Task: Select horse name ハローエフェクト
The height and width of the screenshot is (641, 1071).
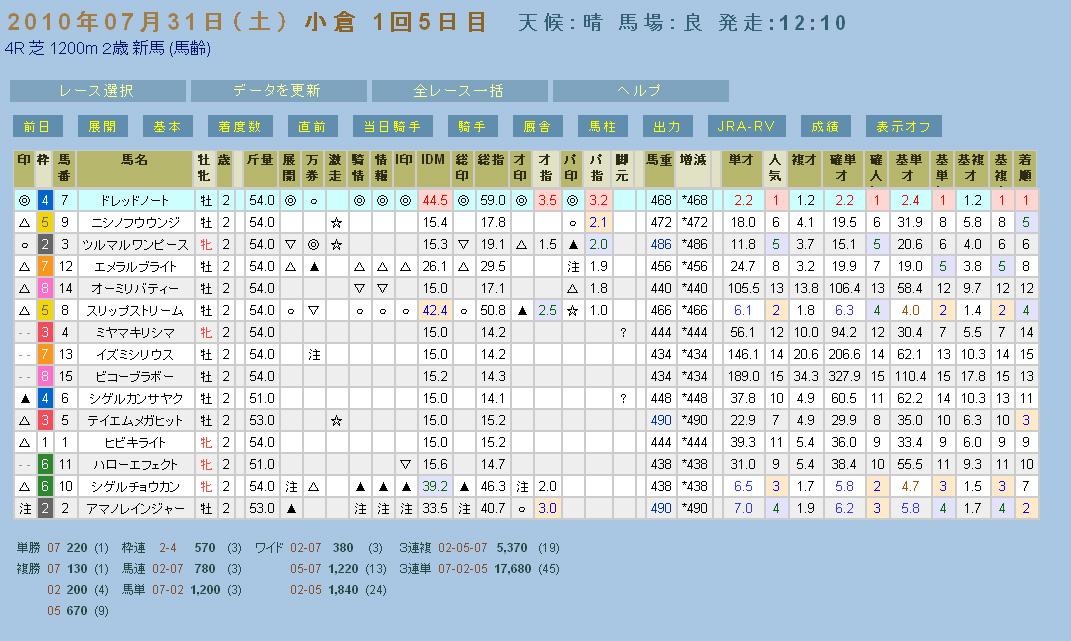Action: 135,464
